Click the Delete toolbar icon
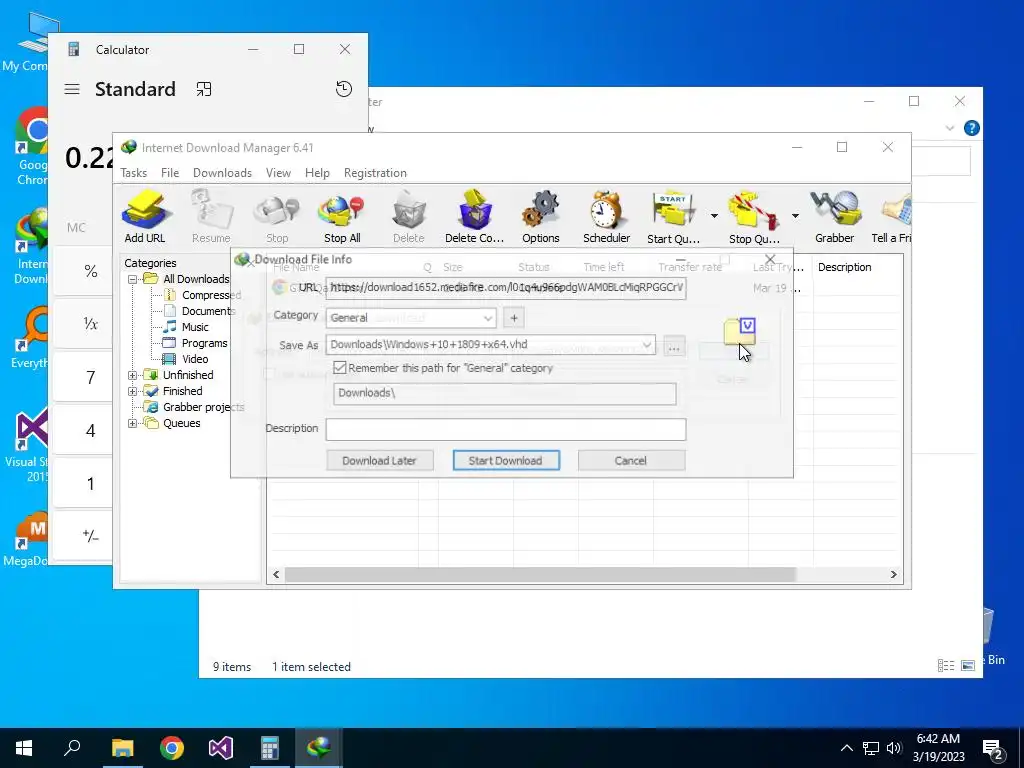 click(409, 216)
